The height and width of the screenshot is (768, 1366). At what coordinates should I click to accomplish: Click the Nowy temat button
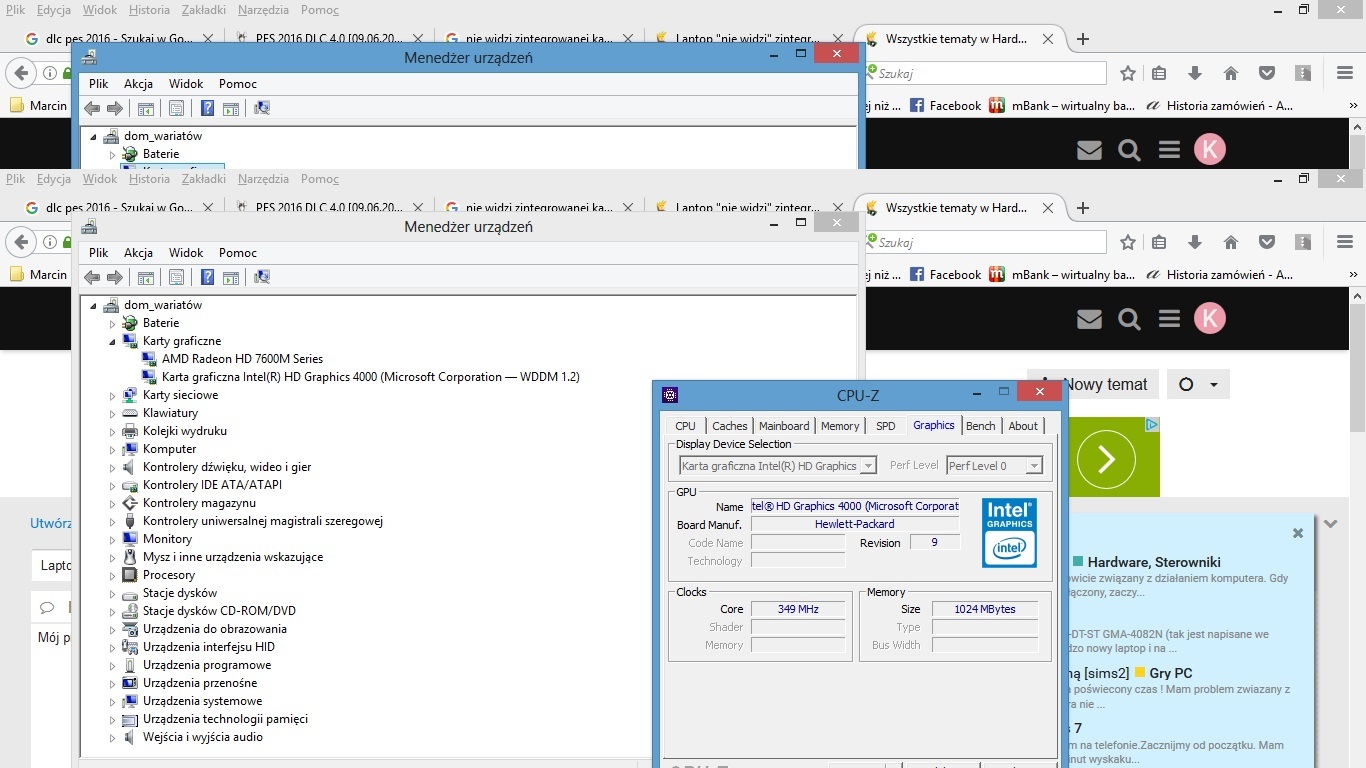1093,385
